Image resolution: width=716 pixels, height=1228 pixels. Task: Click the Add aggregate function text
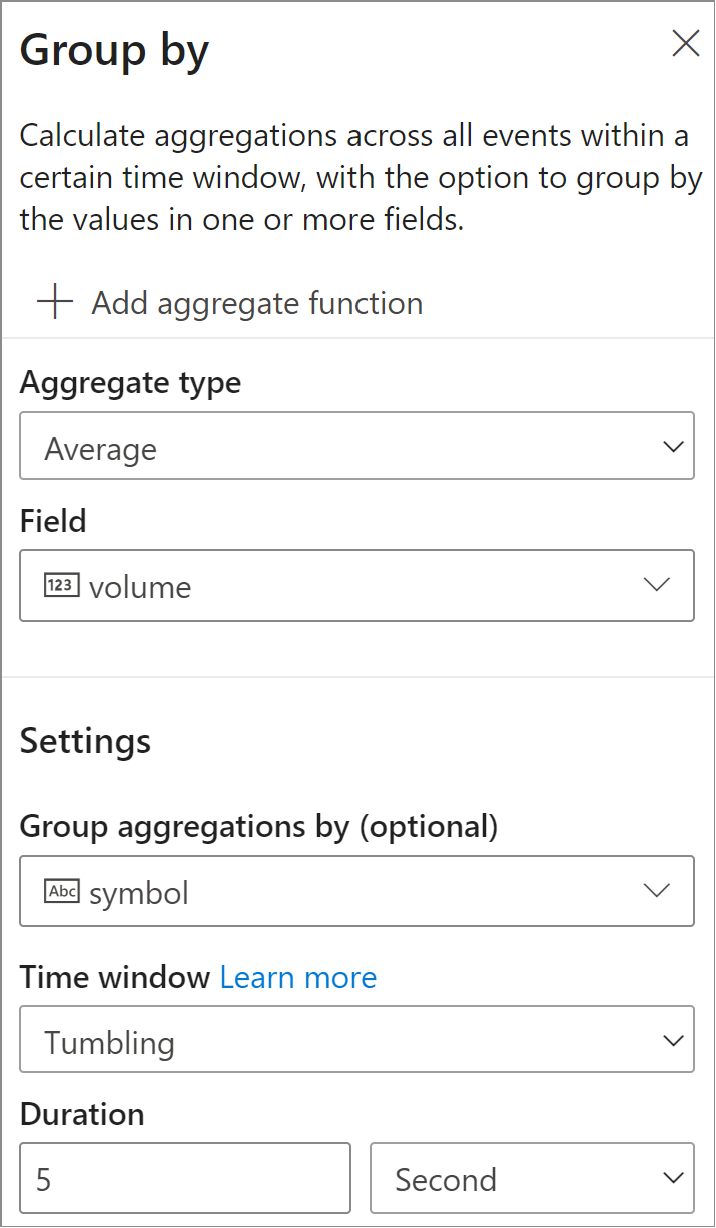tap(257, 303)
